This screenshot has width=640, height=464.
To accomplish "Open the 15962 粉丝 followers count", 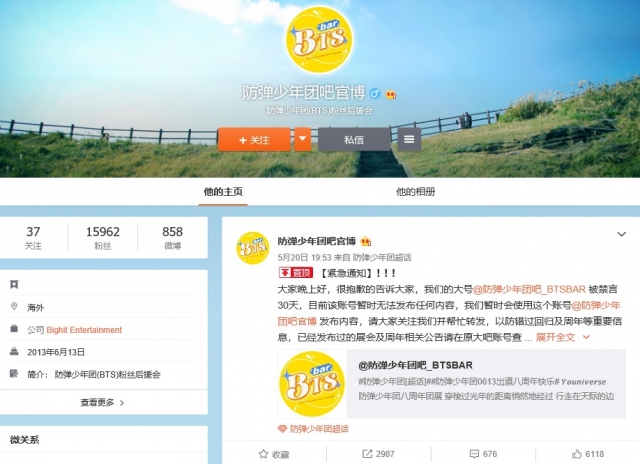I will click(x=102, y=238).
